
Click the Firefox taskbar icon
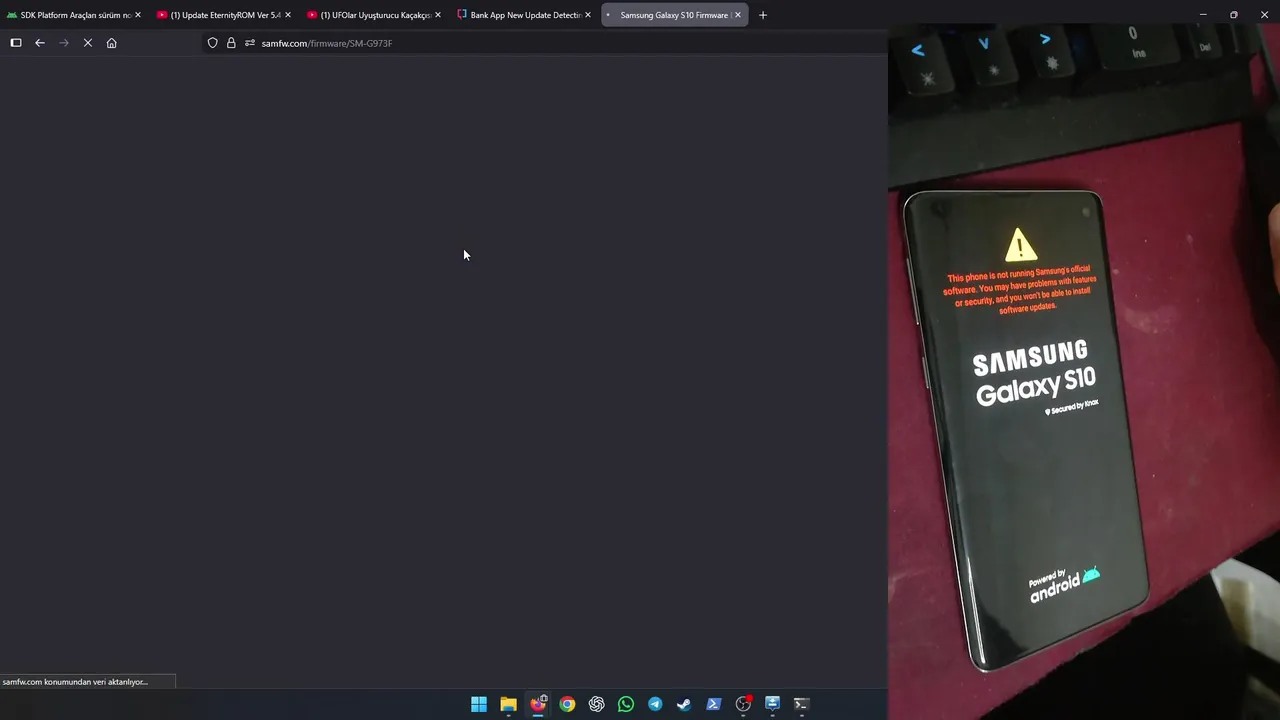point(538,704)
